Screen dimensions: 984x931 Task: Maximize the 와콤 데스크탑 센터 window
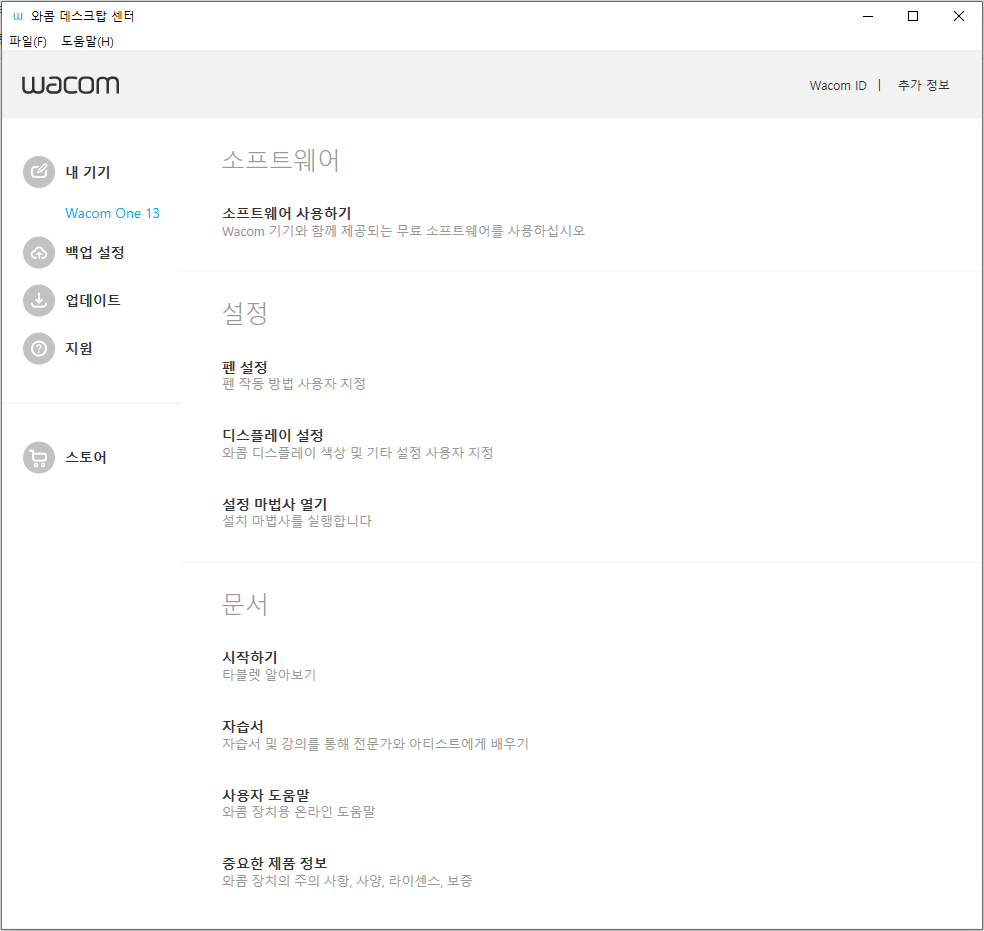coord(913,16)
